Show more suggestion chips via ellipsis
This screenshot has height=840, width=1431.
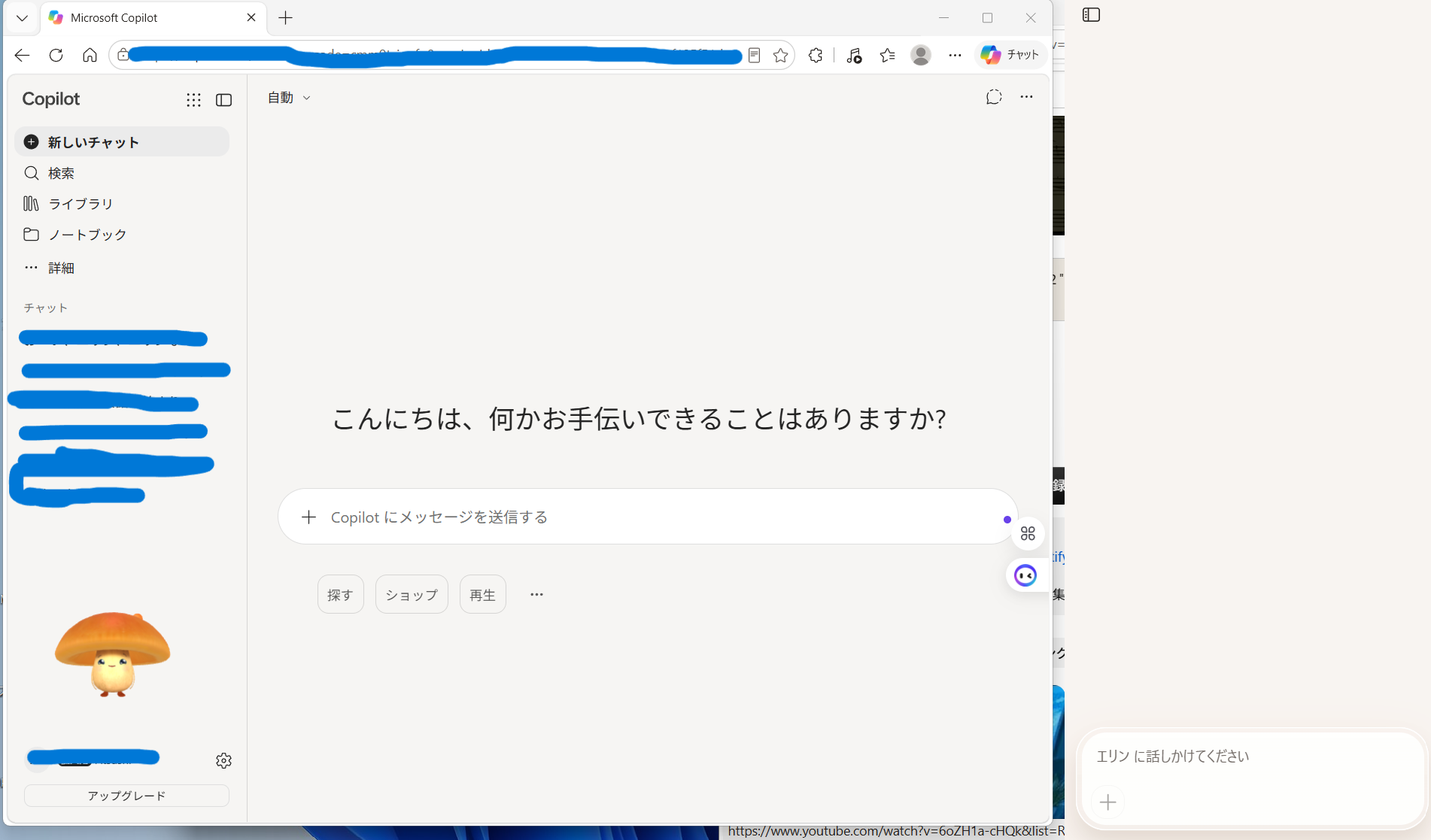536,595
